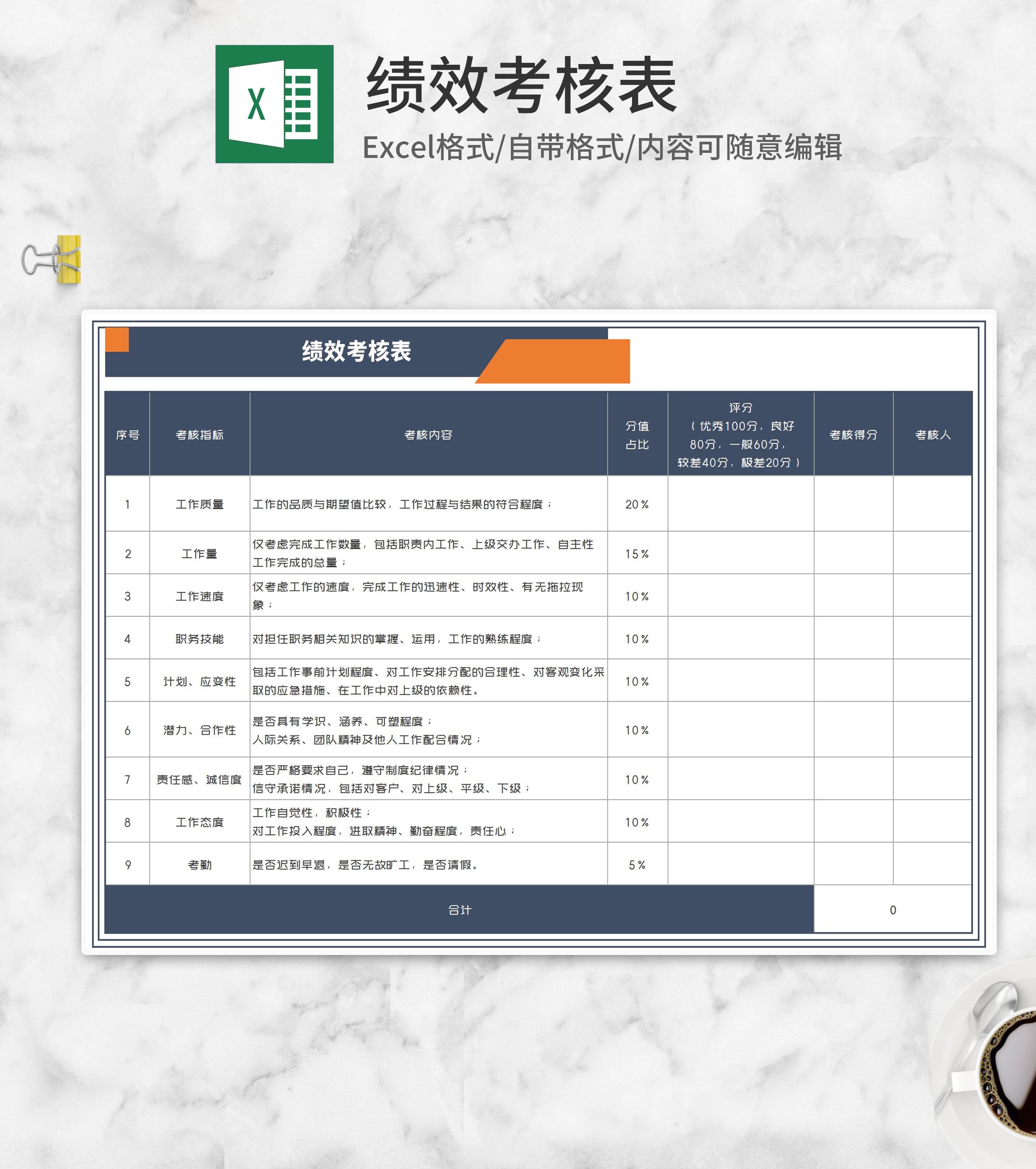The height and width of the screenshot is (1169, 1036).
Task: Select the 考核指标 column header
Action: tap(200, 435)
